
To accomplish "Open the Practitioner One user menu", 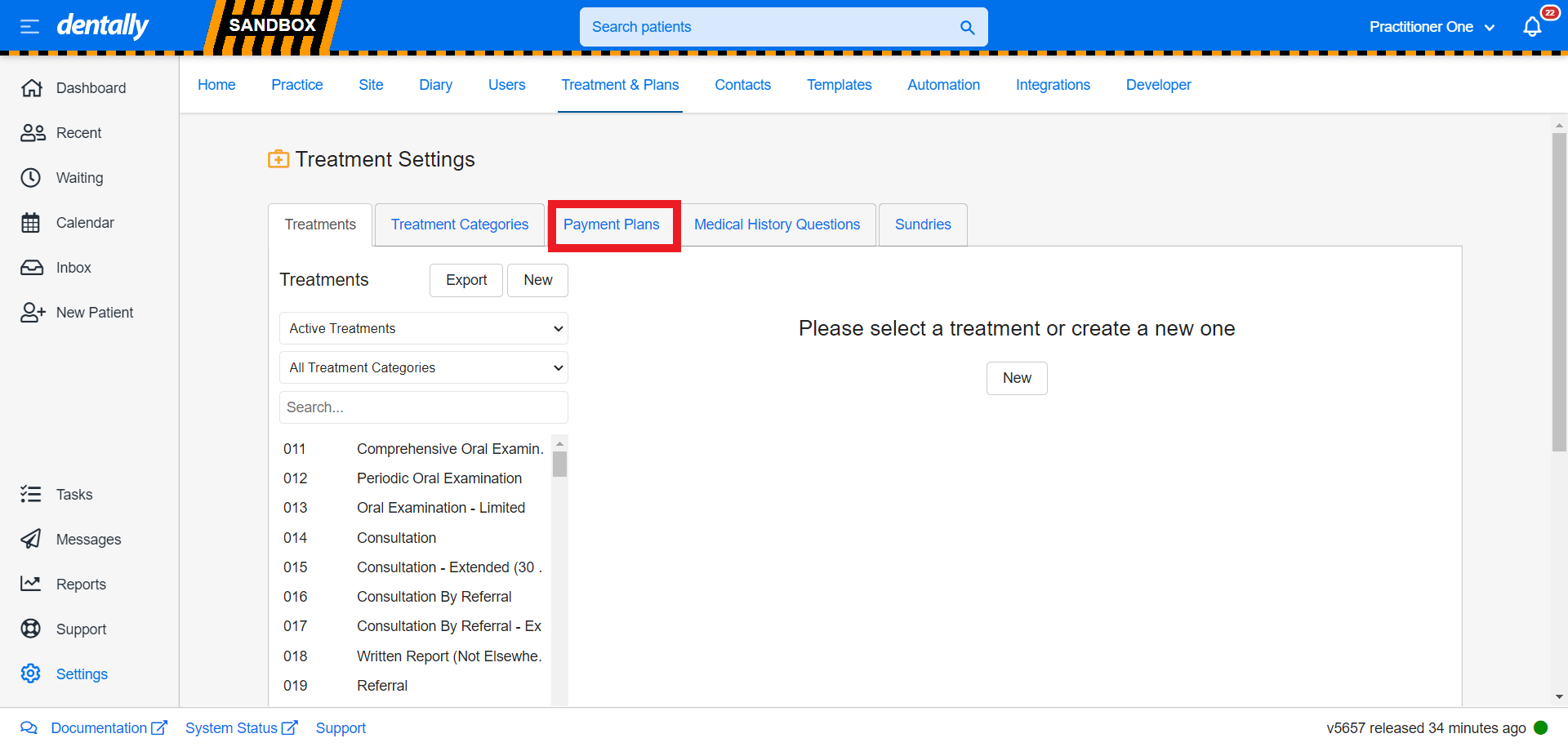I will point(1431,27).
